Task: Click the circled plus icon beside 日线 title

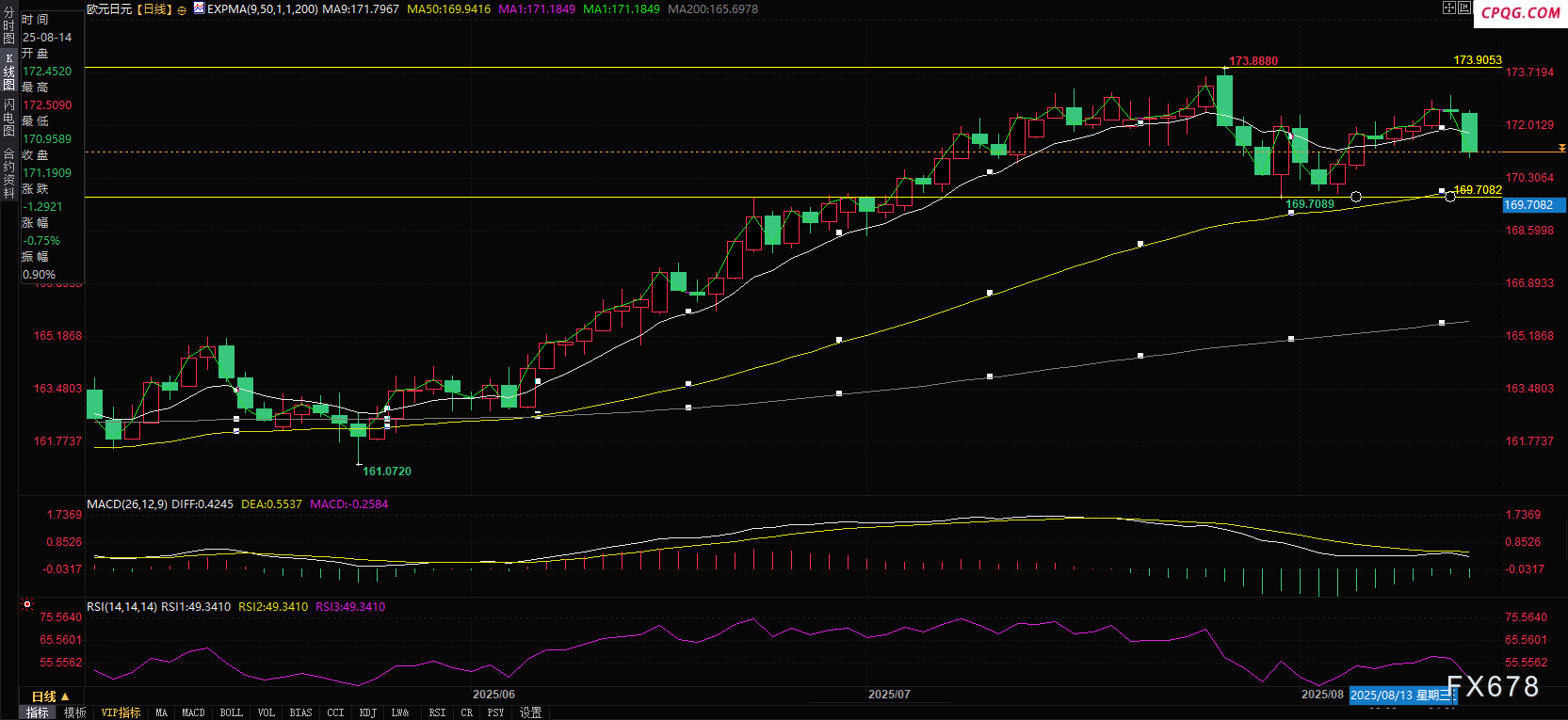Action: [x=182, y=10]
